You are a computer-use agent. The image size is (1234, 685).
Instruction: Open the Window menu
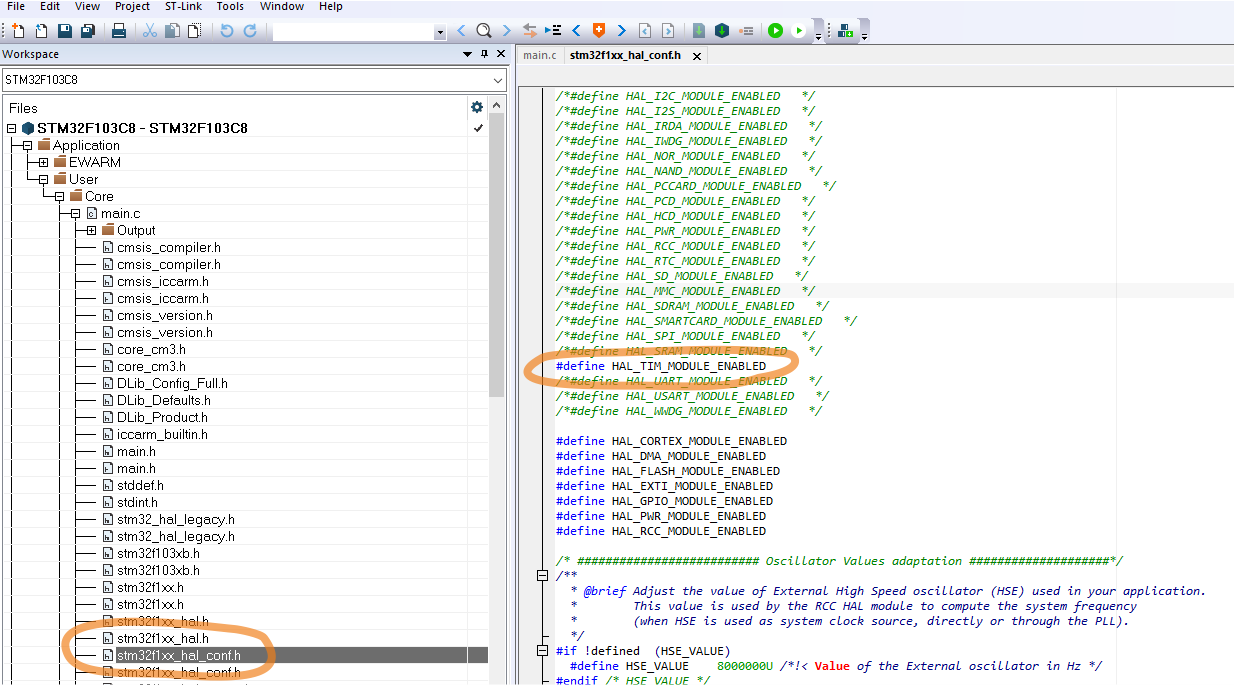click(x=282, y=6)
